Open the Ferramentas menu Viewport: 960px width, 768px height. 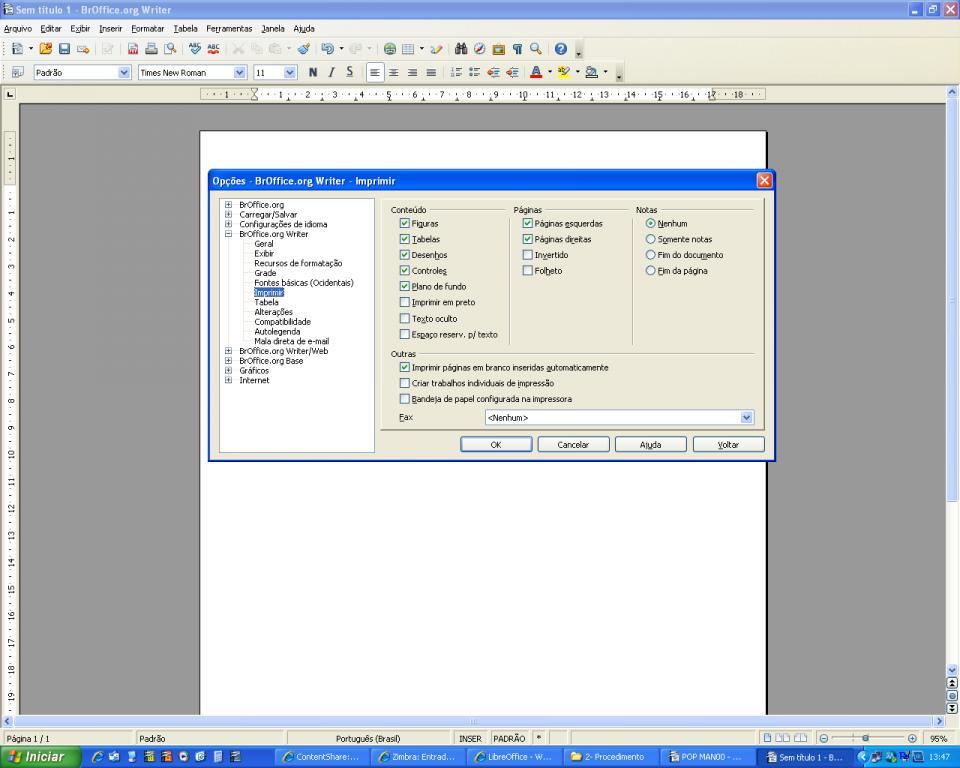(x=229, y=28)
